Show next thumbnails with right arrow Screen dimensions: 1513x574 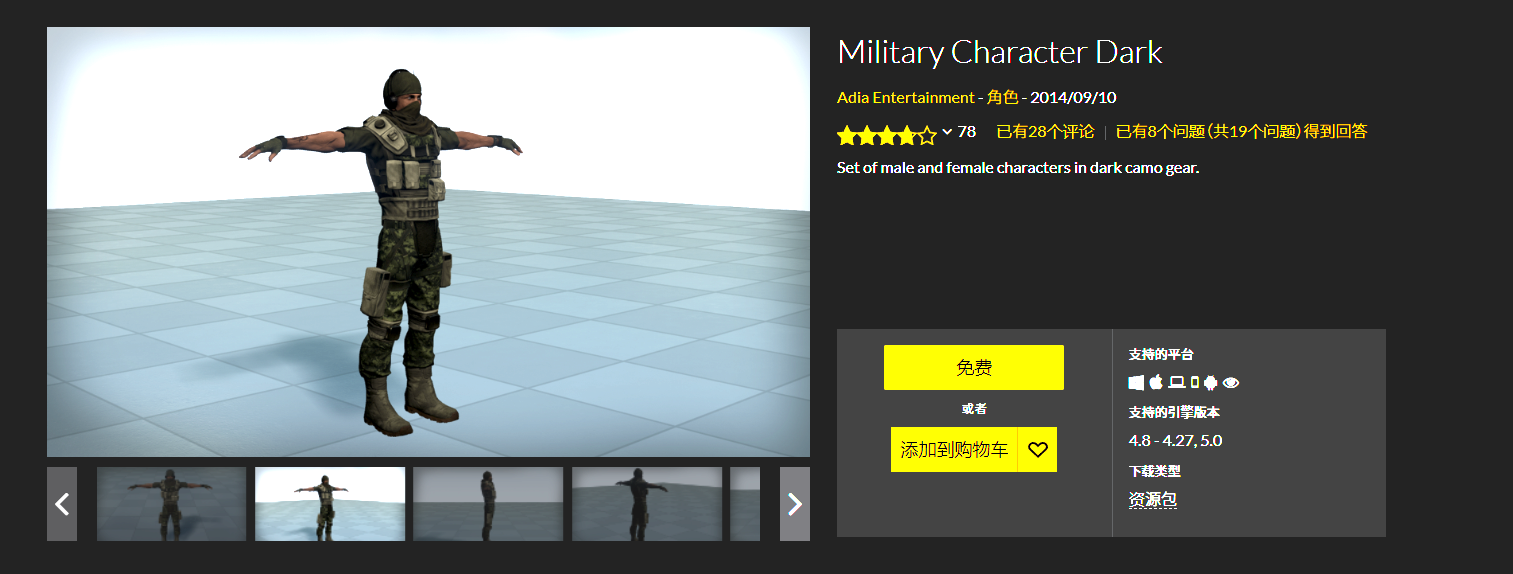(x=795, y=504)
